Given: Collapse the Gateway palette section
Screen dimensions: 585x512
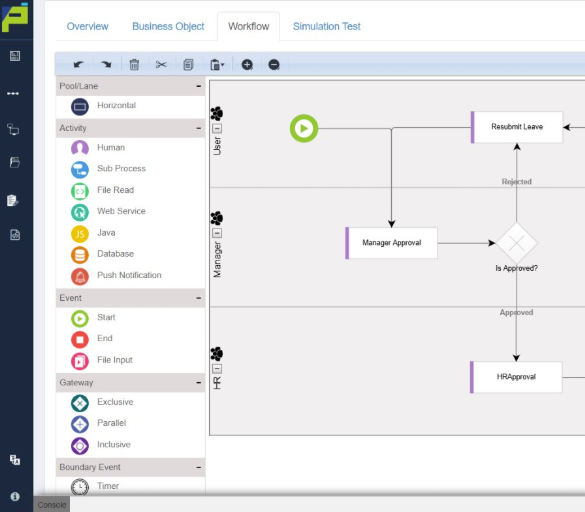Looking at the screenshot, I should point(198,383).
